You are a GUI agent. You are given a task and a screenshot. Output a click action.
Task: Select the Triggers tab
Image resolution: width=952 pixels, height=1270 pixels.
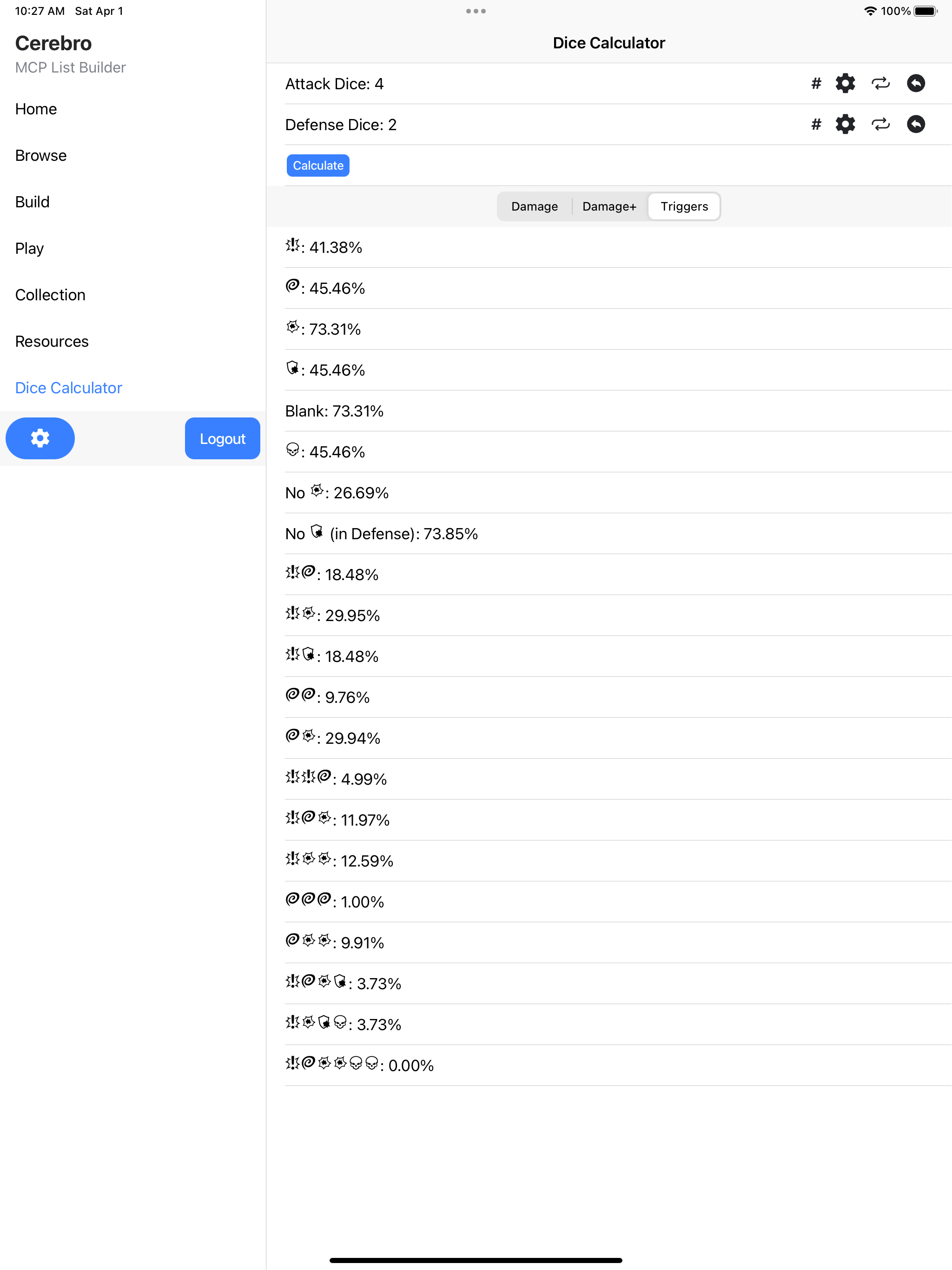pos(684,207)
